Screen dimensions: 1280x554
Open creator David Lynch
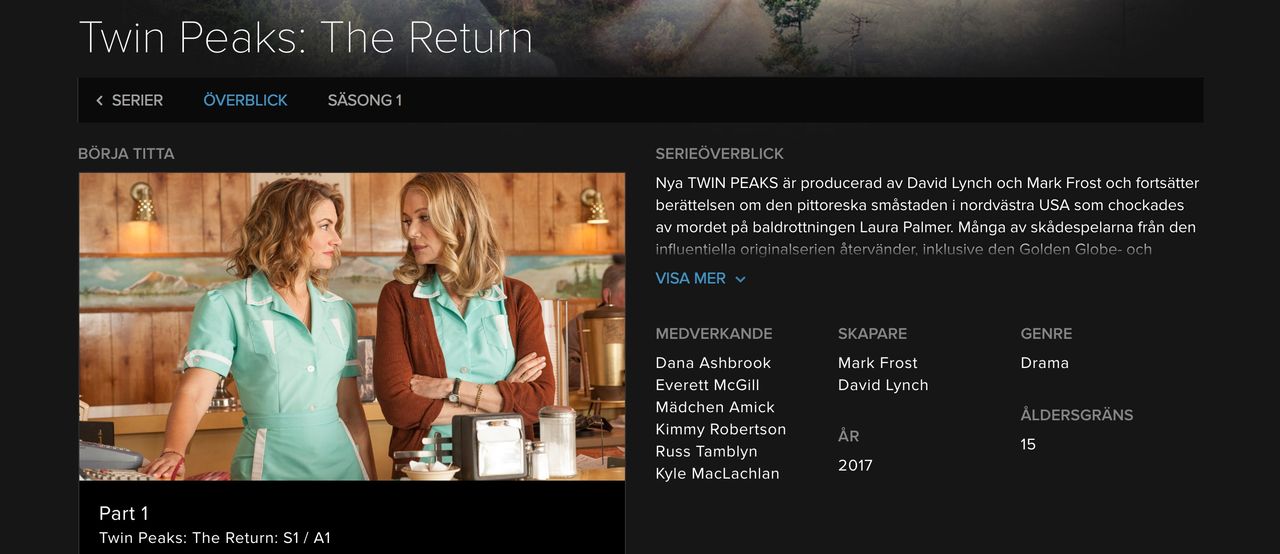tap(883, 385)
